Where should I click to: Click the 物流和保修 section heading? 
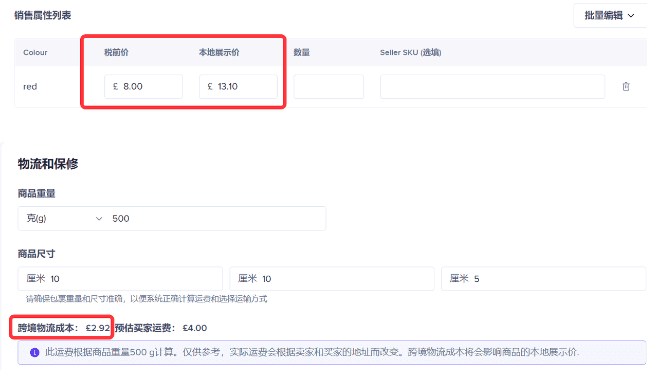coord(48,164)
